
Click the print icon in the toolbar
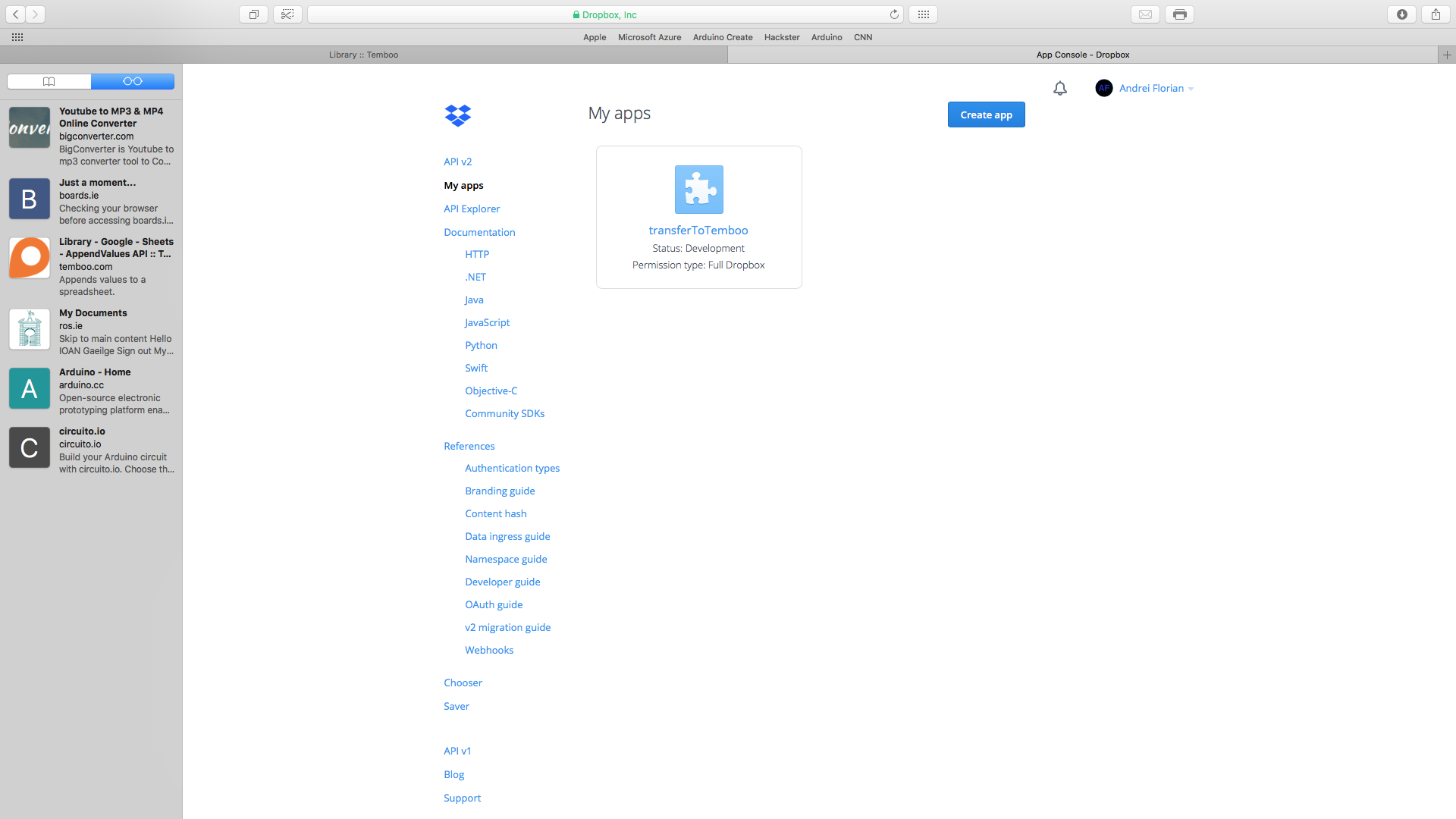click(x=1179, y=14)
